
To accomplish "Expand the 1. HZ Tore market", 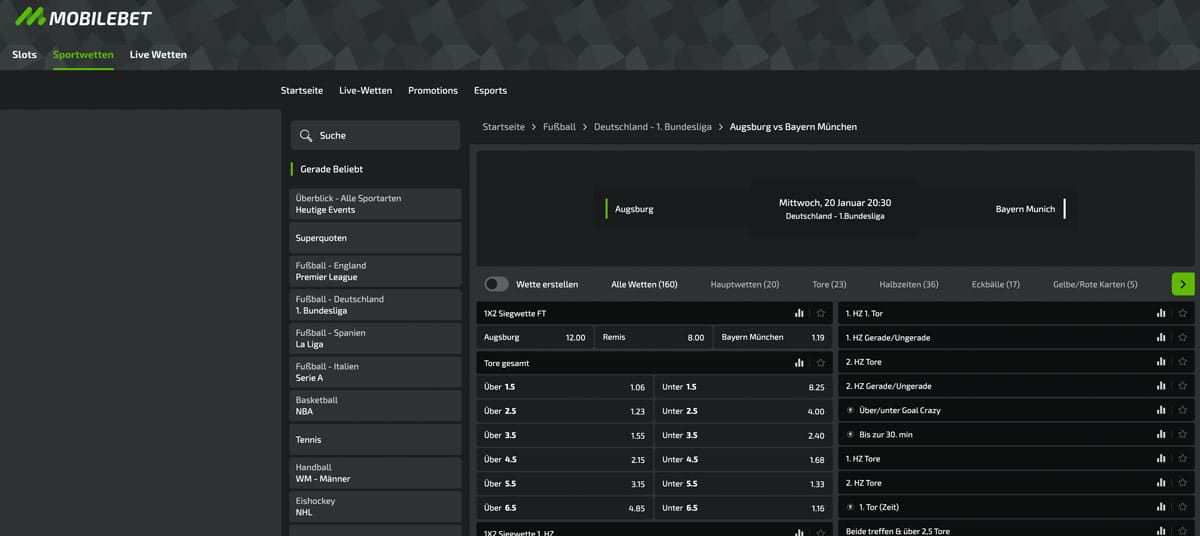I will 1015,458.
